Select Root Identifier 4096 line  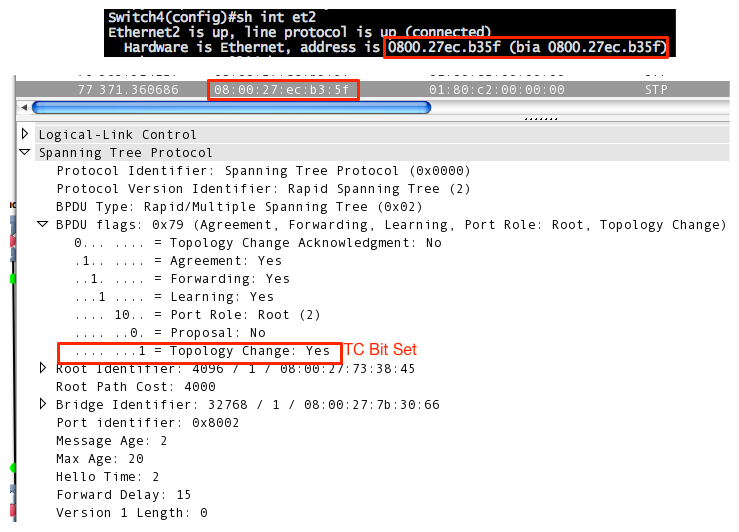(236, 368)
